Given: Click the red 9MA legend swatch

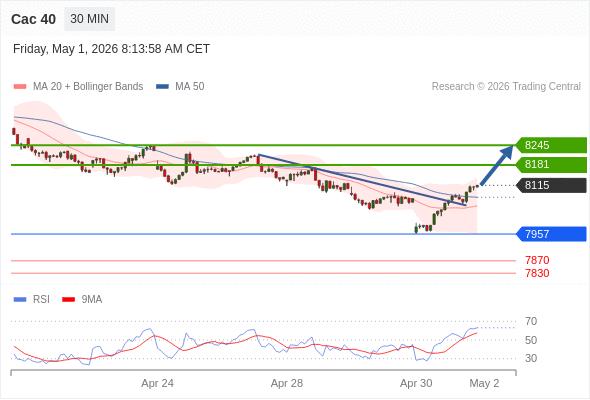Looking at the screenshot, I should point(68,300).
